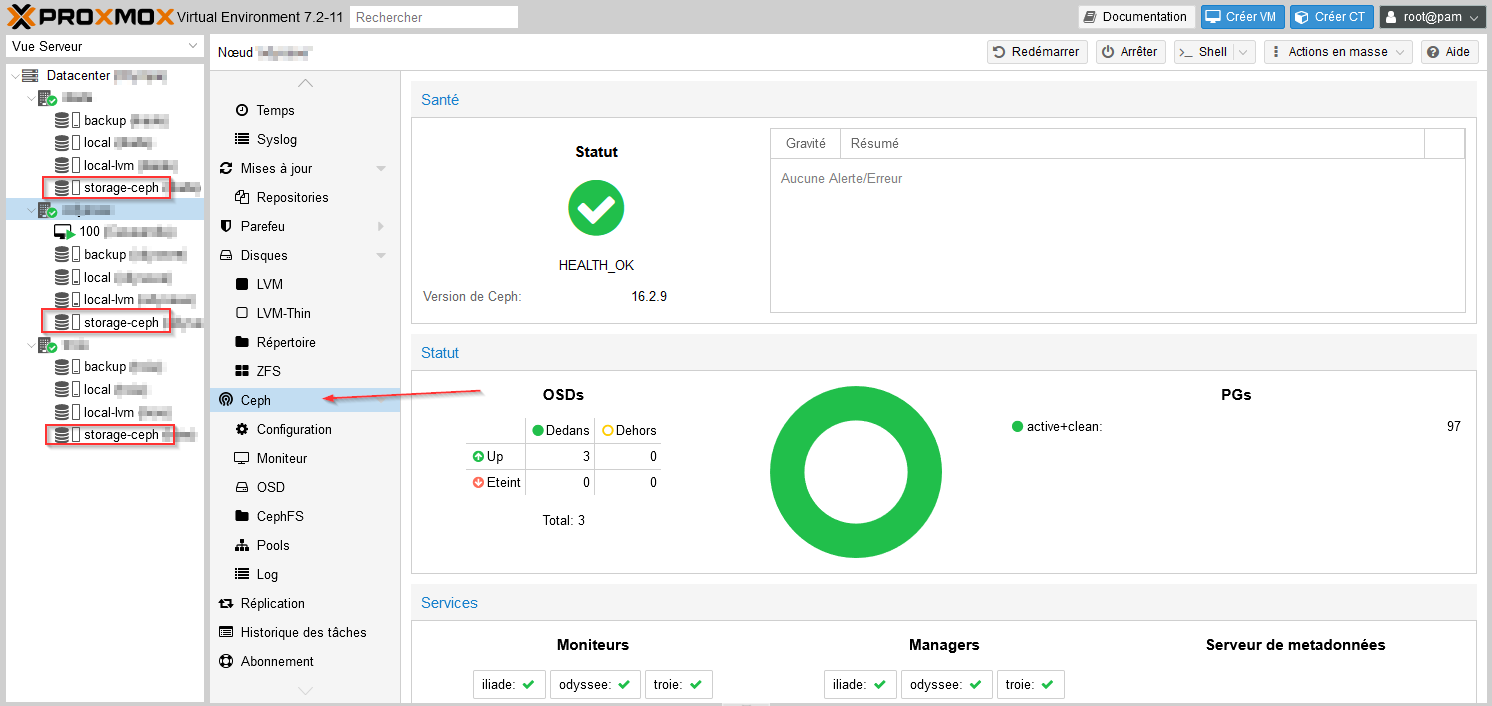Click the Parefeu shield icon
The height and width of the screenshot is (706, 1492).
point(226,226)
